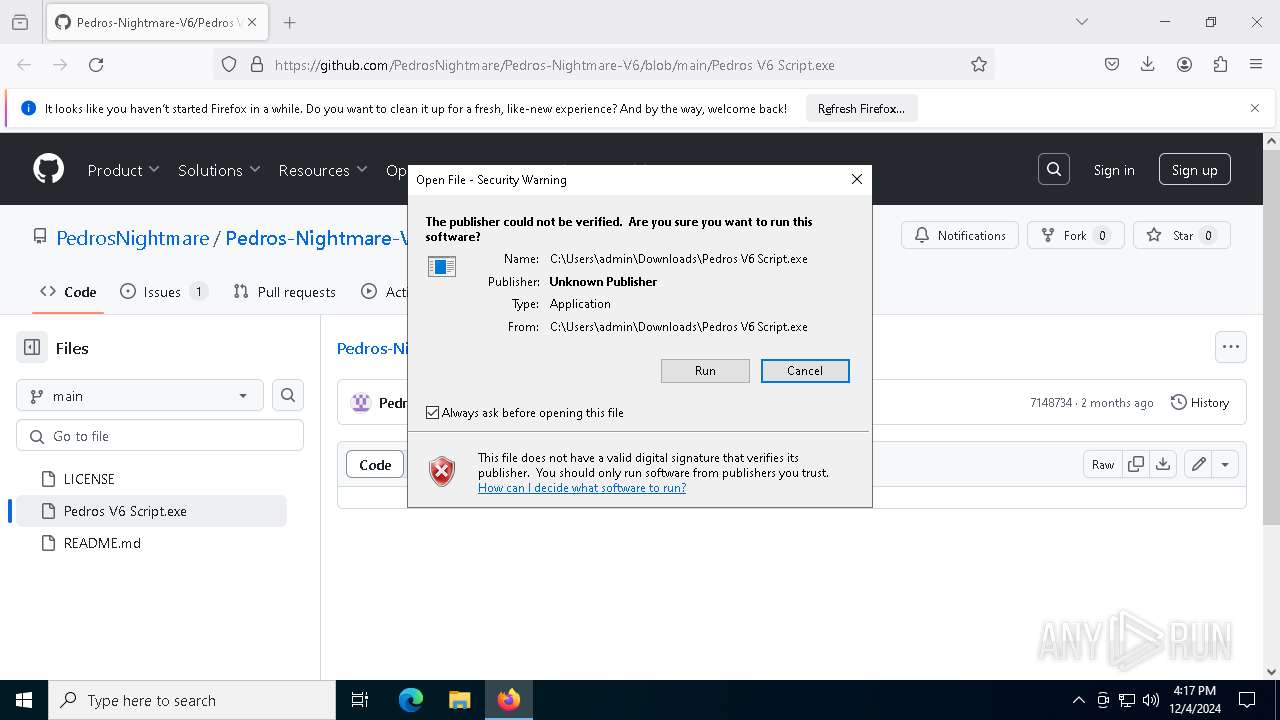Image resolution: width=1280 pixels, height=720 pixels.
Task: Click the file search magnifier in Files panel
Action: click(288, 395)
